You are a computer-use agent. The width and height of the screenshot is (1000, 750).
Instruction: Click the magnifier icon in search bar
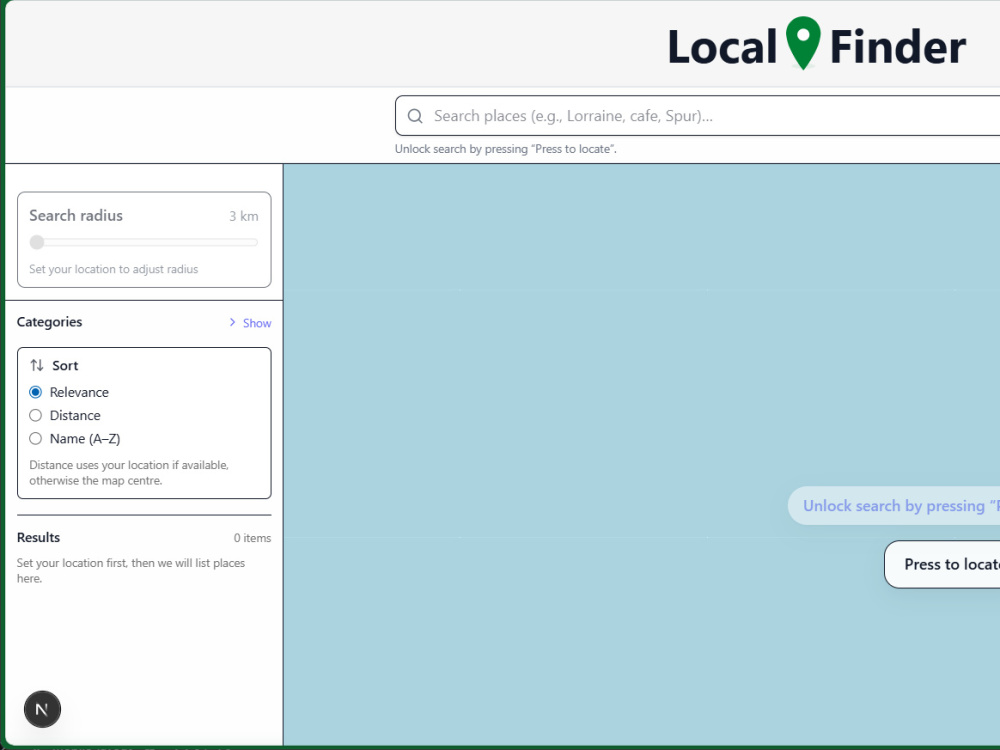click(415, 116)
